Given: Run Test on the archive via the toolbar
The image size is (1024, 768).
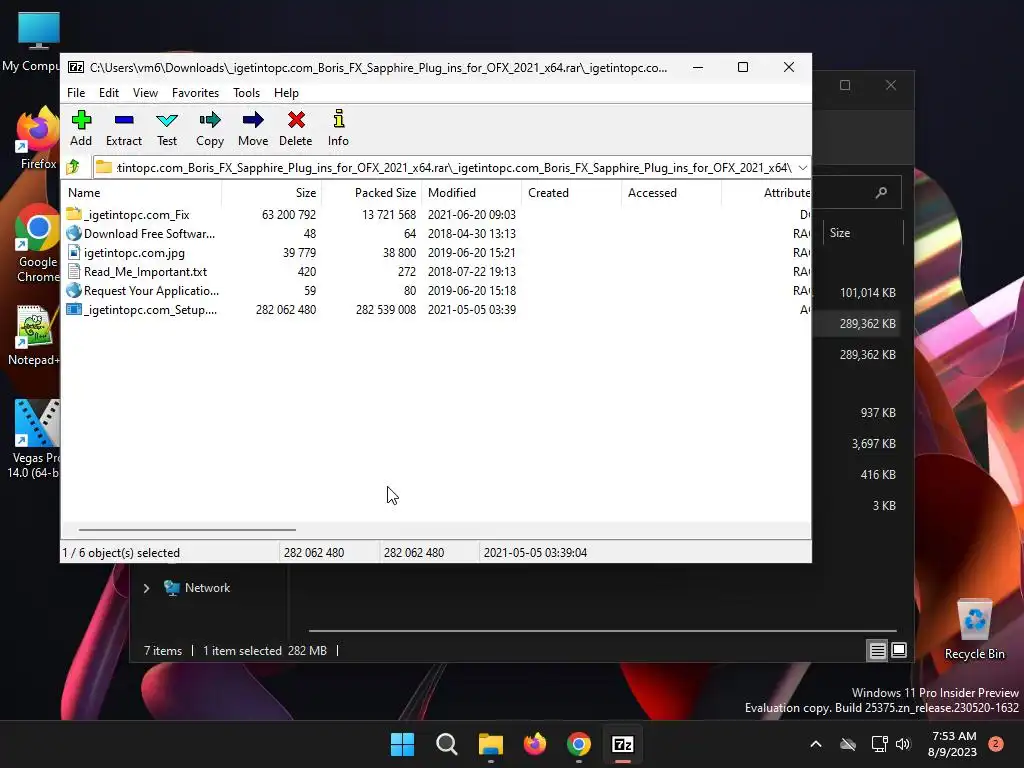Looking at the screenshot, I should [x=167, y=128].
